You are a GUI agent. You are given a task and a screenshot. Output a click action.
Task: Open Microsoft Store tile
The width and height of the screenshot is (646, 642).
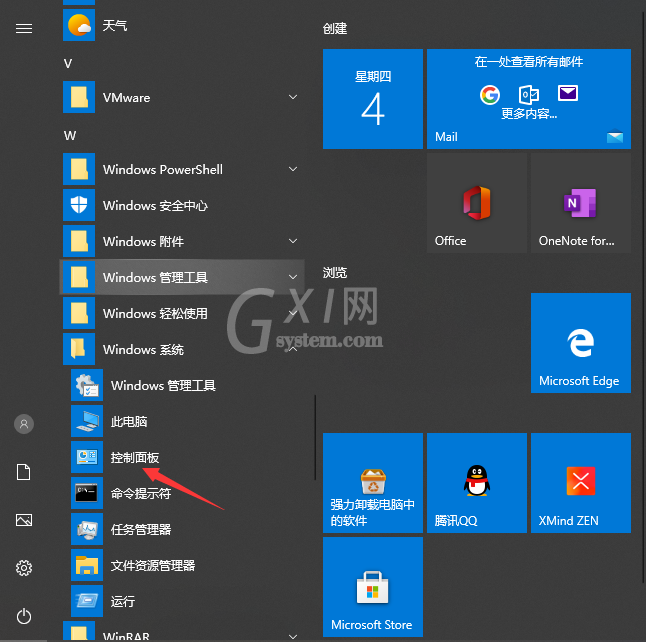coord(373,587)
